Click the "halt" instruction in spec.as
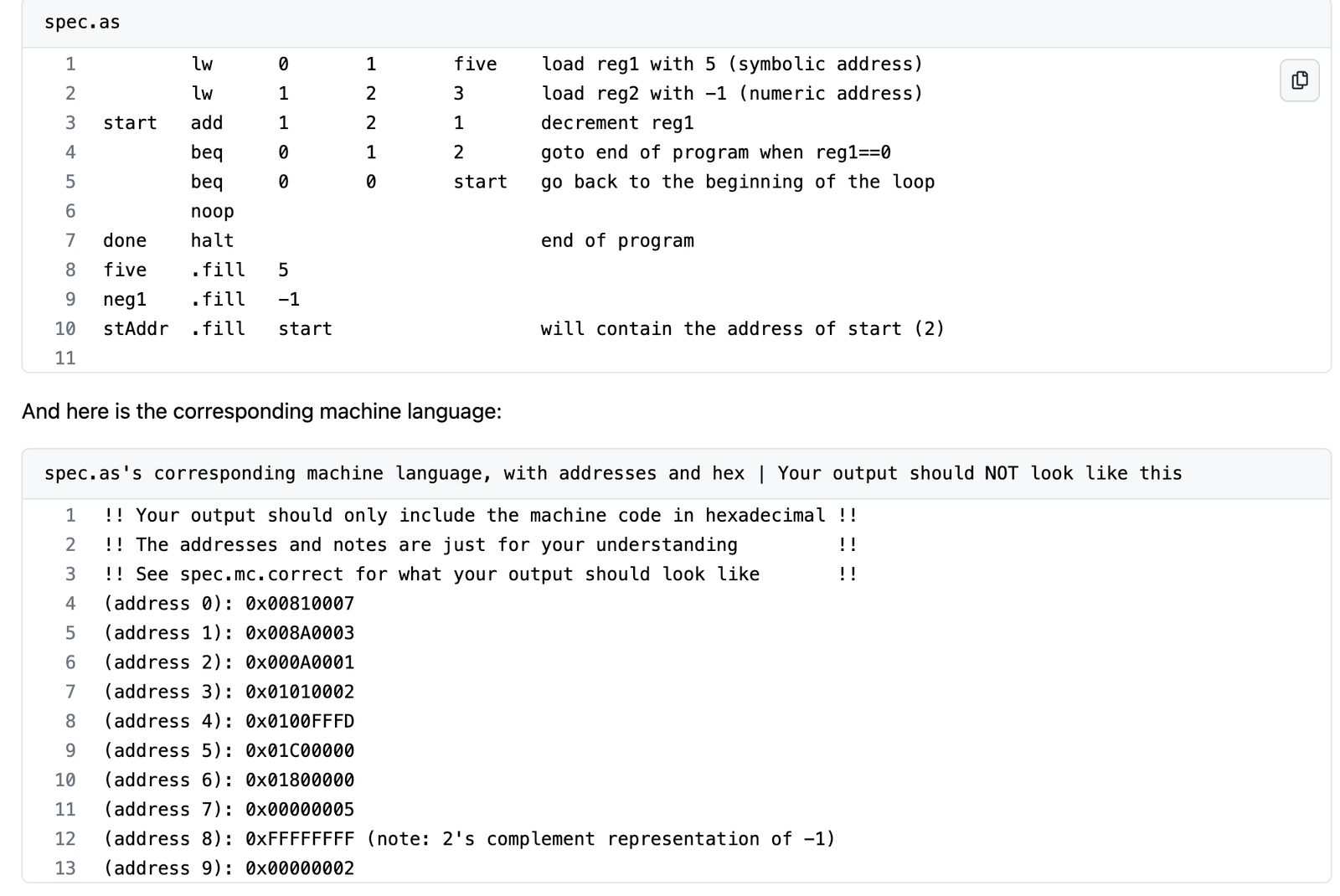1340x896 pixels. 212,241
